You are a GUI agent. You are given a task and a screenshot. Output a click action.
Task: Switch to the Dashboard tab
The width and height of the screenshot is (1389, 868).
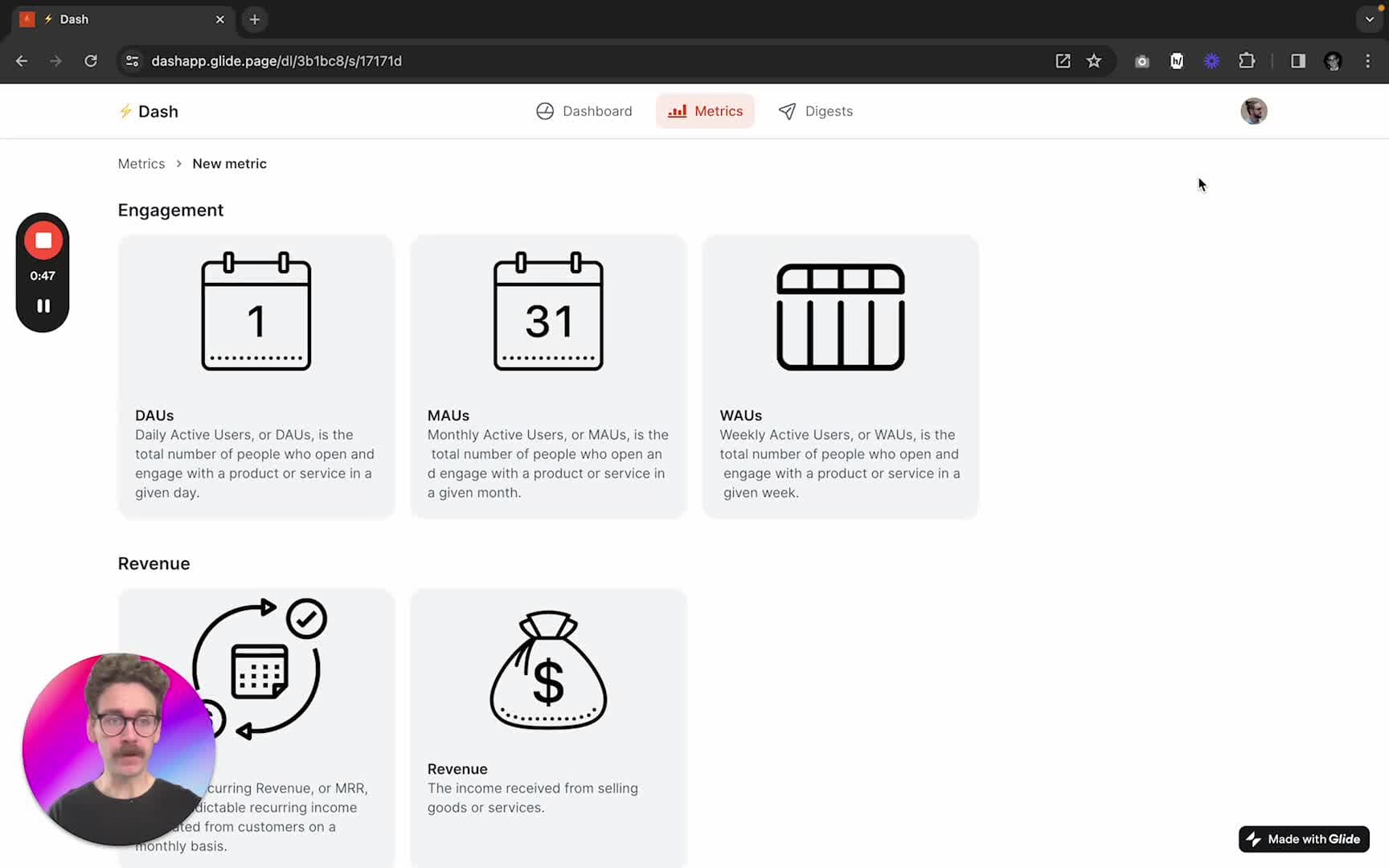(x=584, y=111)
